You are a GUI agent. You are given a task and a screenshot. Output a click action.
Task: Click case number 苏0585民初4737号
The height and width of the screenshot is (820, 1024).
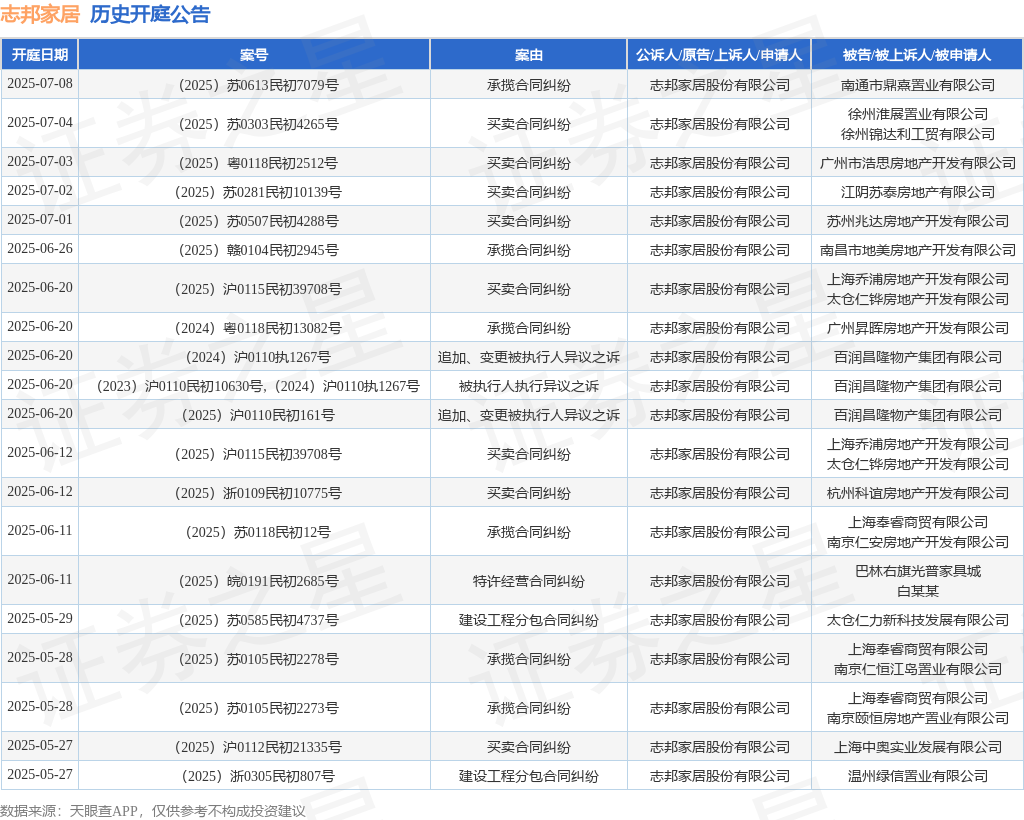(x=258, y=620)
